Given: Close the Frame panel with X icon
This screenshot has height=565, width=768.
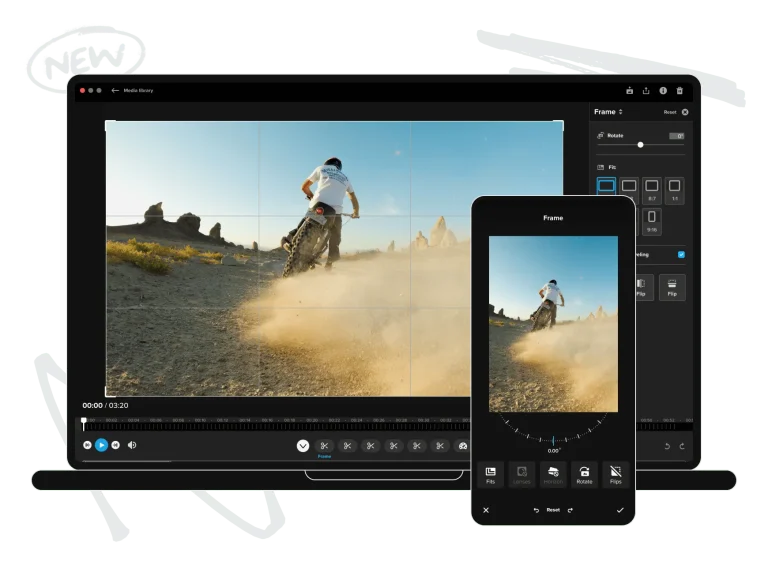Looking at the screenshot, I should [x=685, y=112].
